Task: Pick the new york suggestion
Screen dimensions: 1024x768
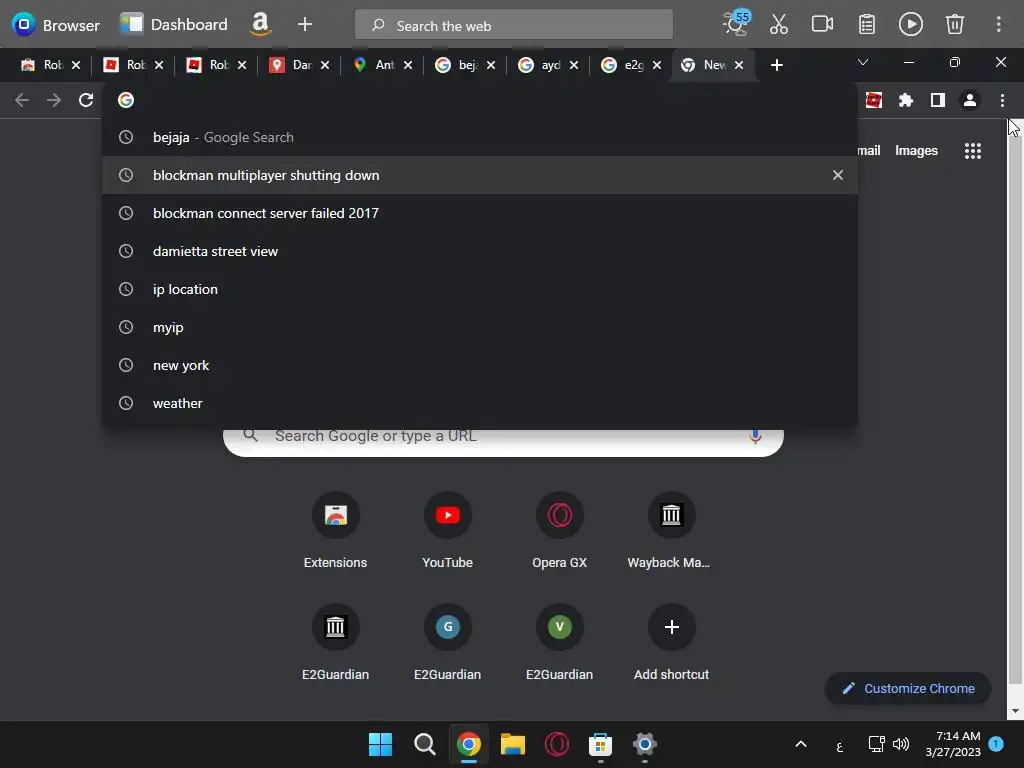Action: 479,365
